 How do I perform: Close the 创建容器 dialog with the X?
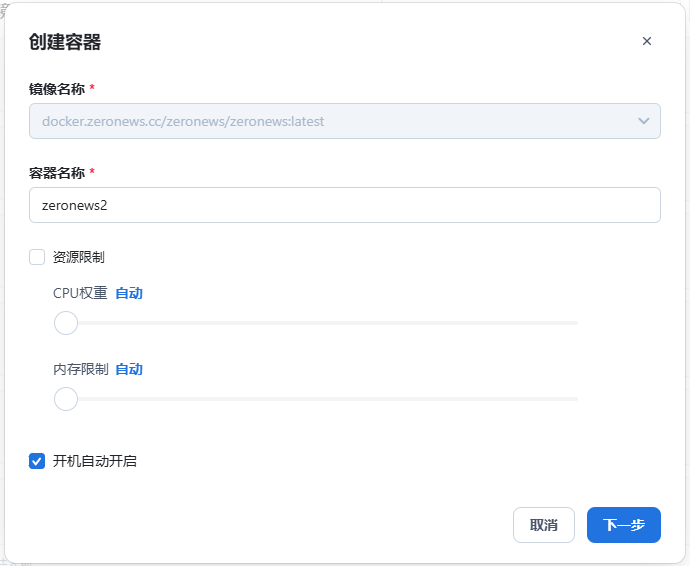[646, 41]
